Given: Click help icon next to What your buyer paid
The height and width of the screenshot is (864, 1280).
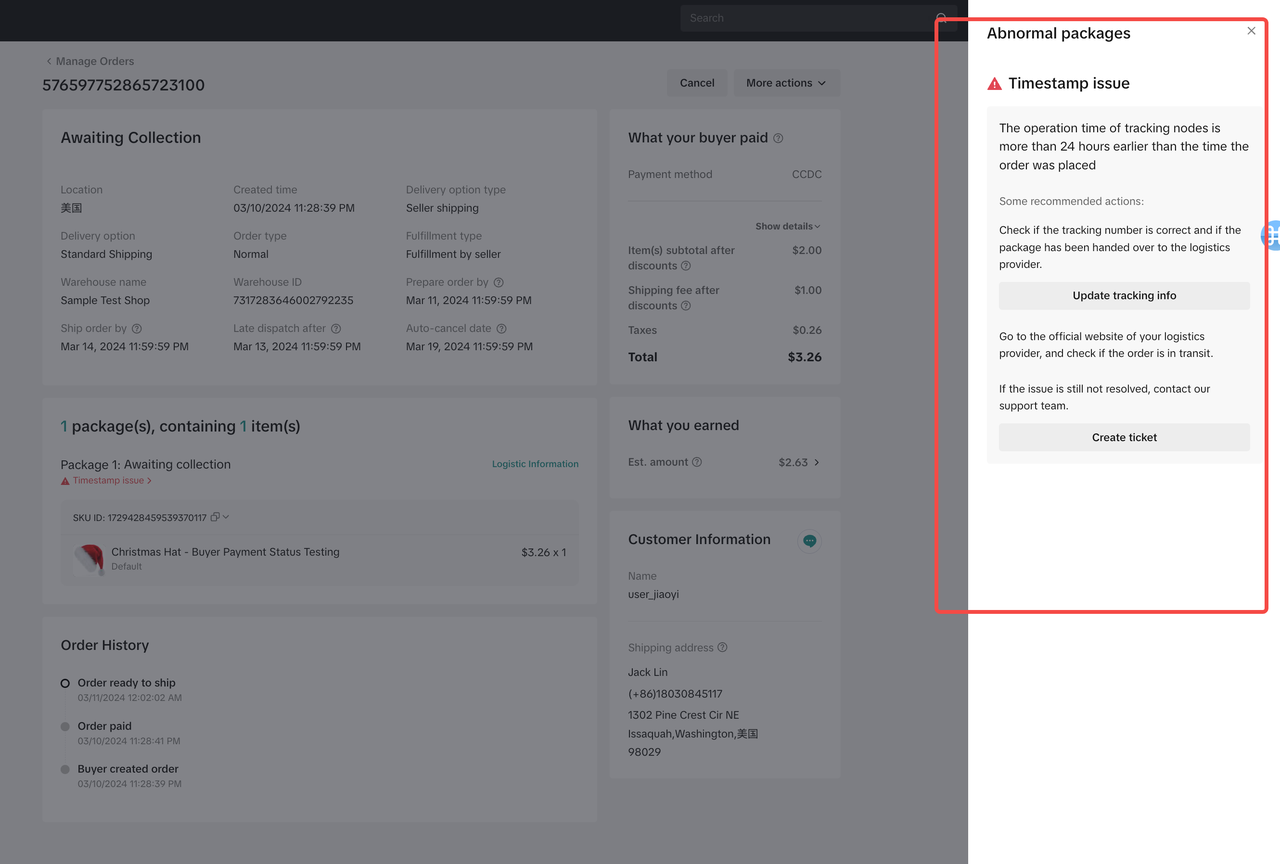Looking at the screenshot, I should point(778,139).
